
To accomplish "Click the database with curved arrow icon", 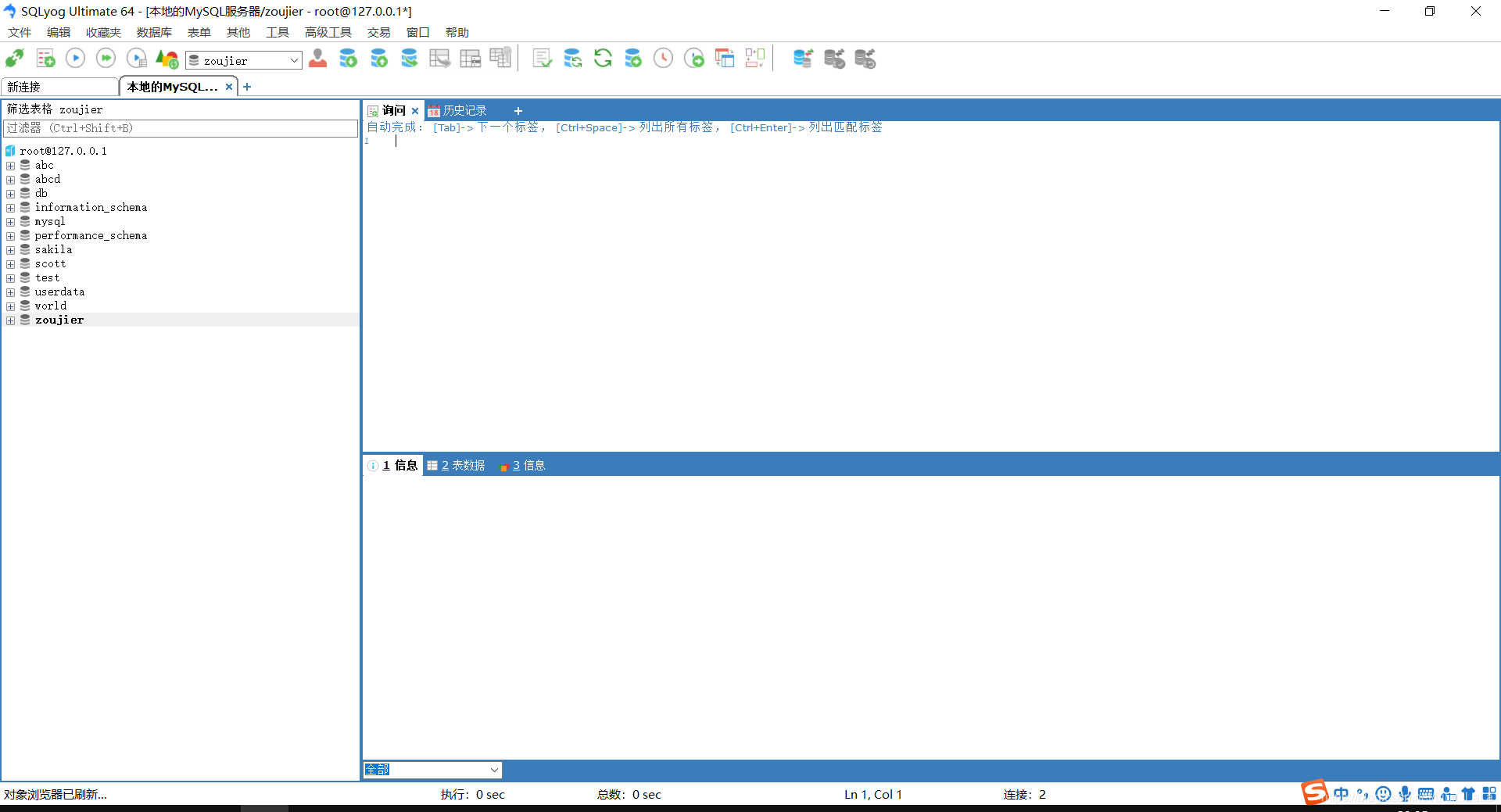I will point(410,59).
